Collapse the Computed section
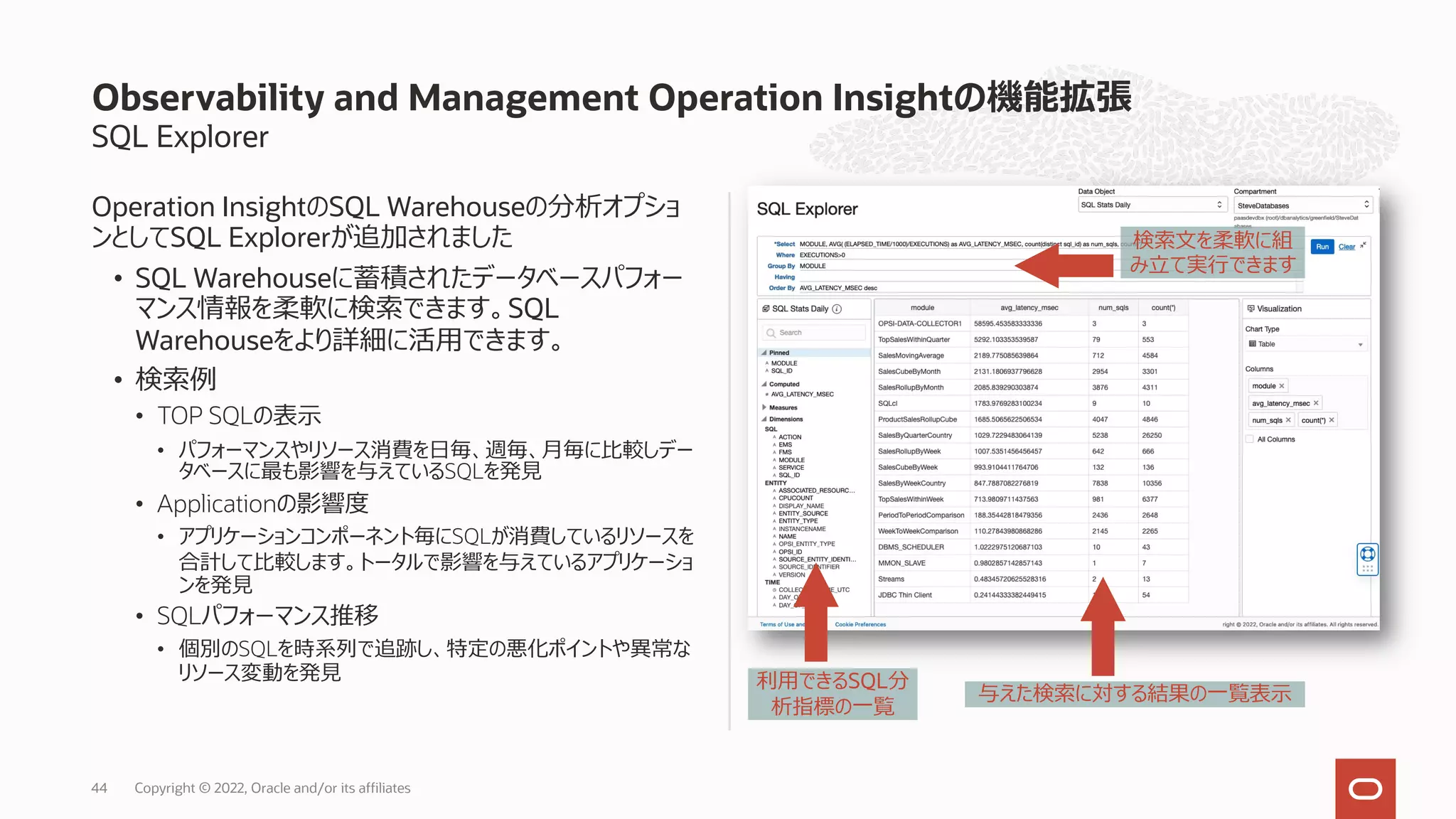 coord(764,384)
